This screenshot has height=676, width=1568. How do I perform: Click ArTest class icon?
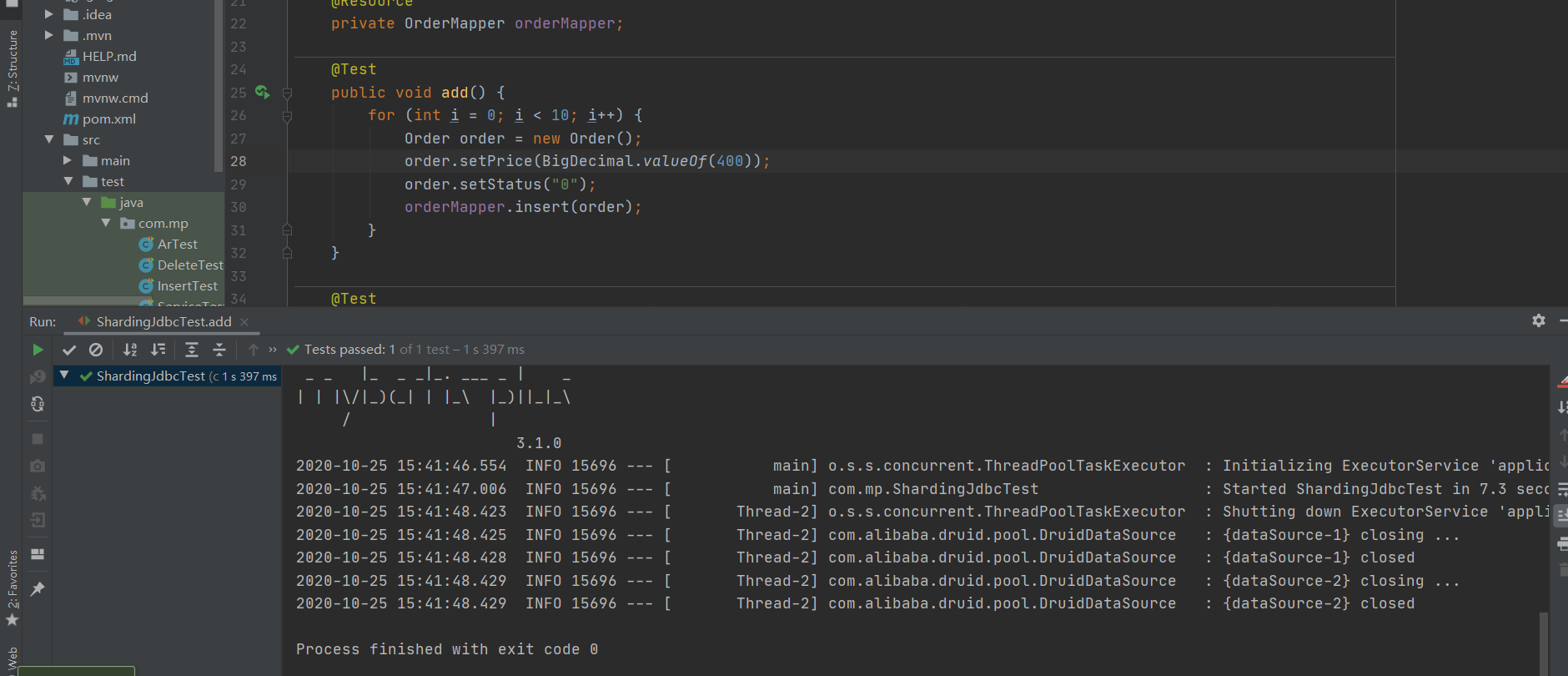click(x=146, y=244)
